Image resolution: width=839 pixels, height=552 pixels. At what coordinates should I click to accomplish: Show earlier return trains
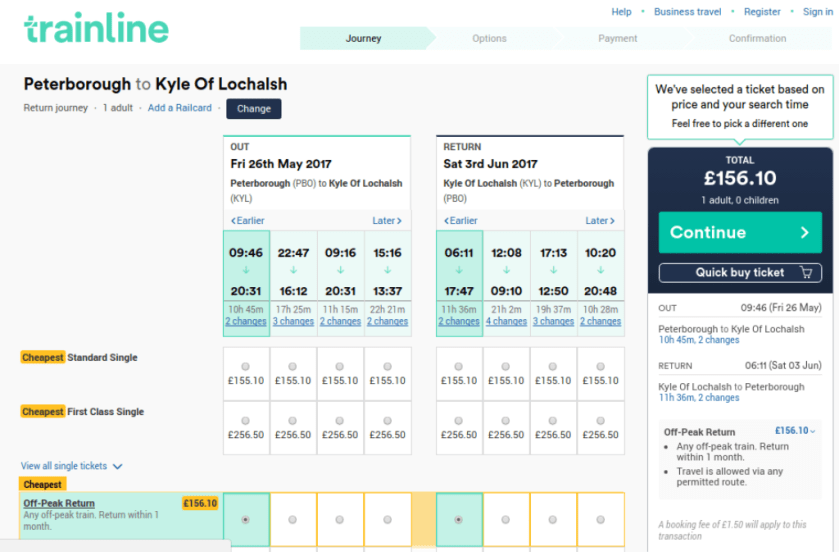pos(460,221)
